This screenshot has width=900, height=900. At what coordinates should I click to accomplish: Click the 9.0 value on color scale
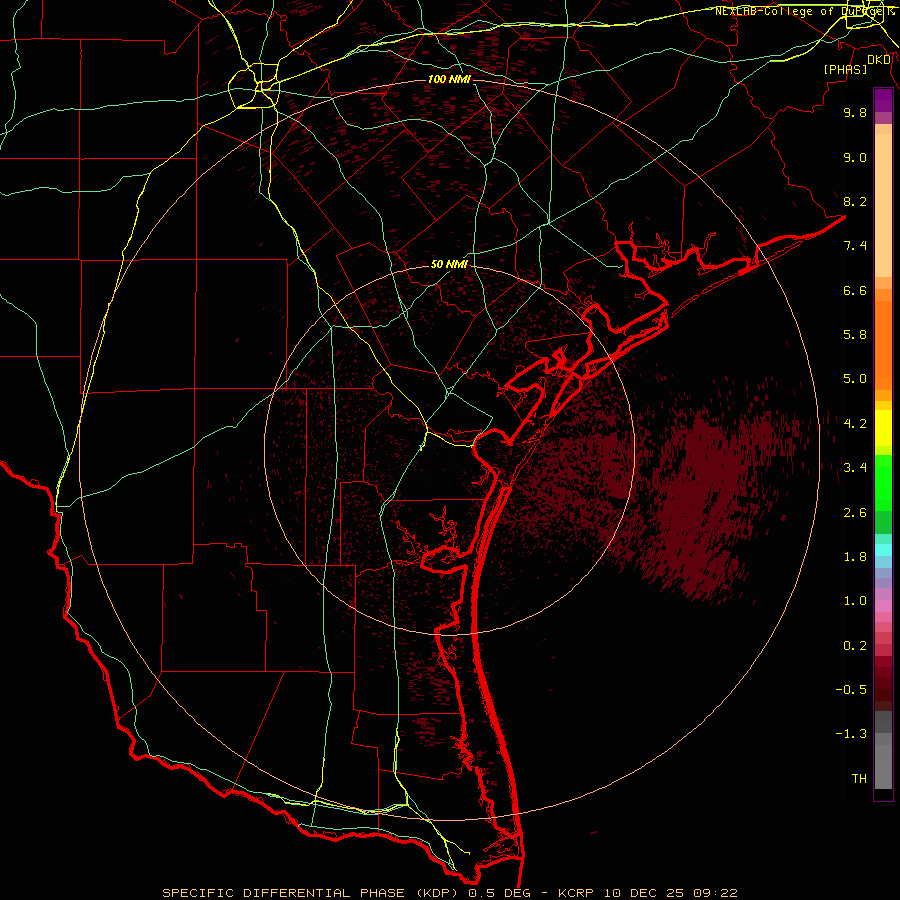point(855,157)
